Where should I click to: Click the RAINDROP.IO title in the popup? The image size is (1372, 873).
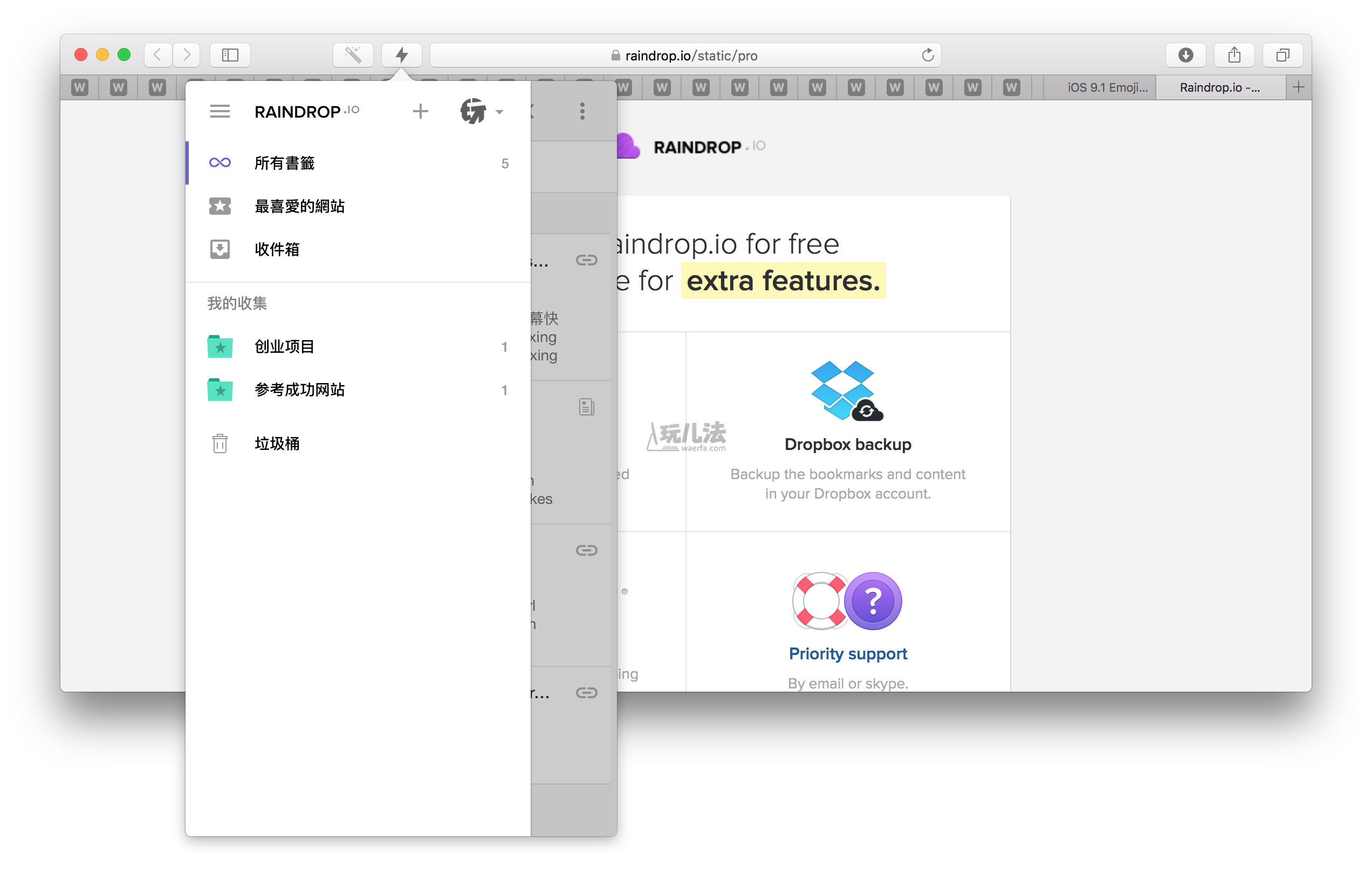(x=306, y=111)
